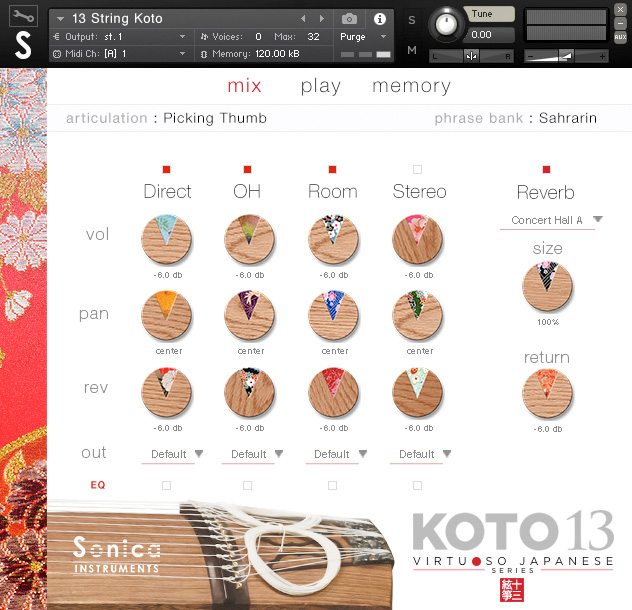Enable the Room EQ checkbox
The image size is (632, 610).
333,485
